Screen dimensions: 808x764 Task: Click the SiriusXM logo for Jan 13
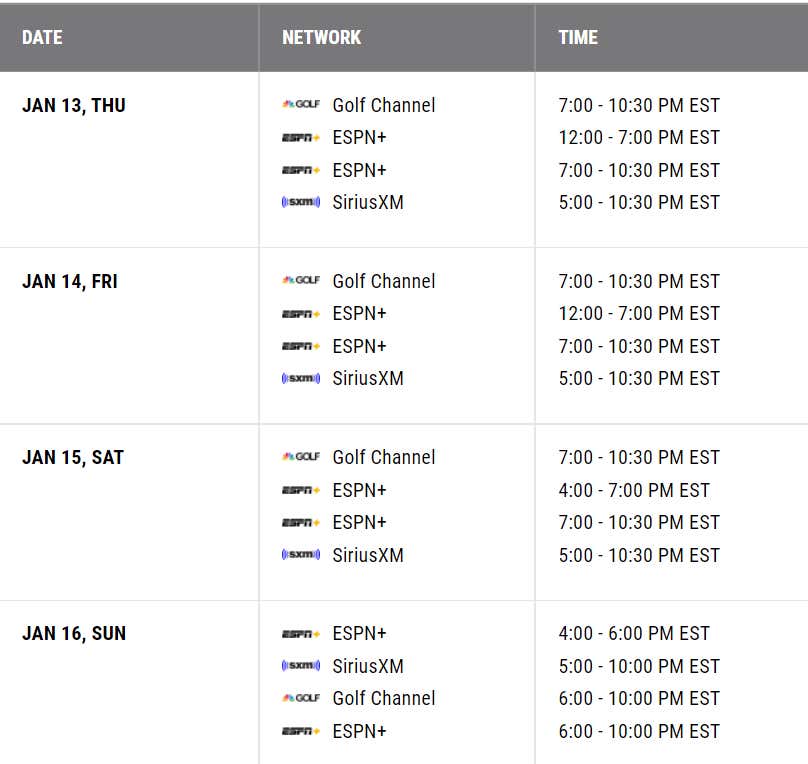pyautogui.click(x=301, y=202)
